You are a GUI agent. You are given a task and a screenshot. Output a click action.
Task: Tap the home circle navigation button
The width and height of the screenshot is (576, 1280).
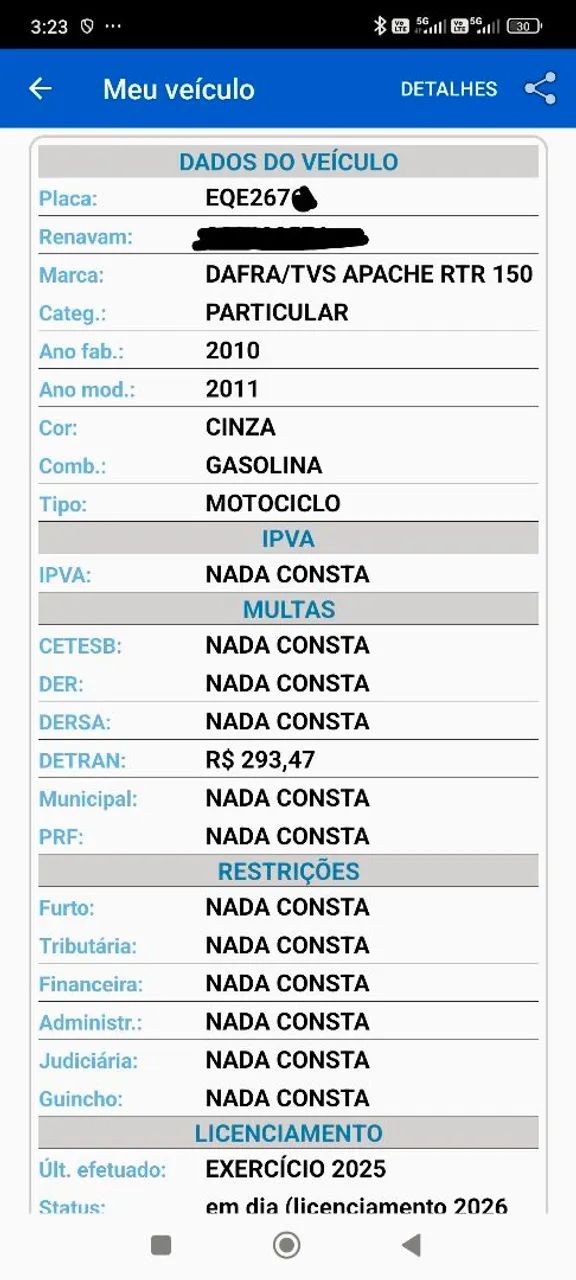pyautogui.click(x=286, y=1246)
